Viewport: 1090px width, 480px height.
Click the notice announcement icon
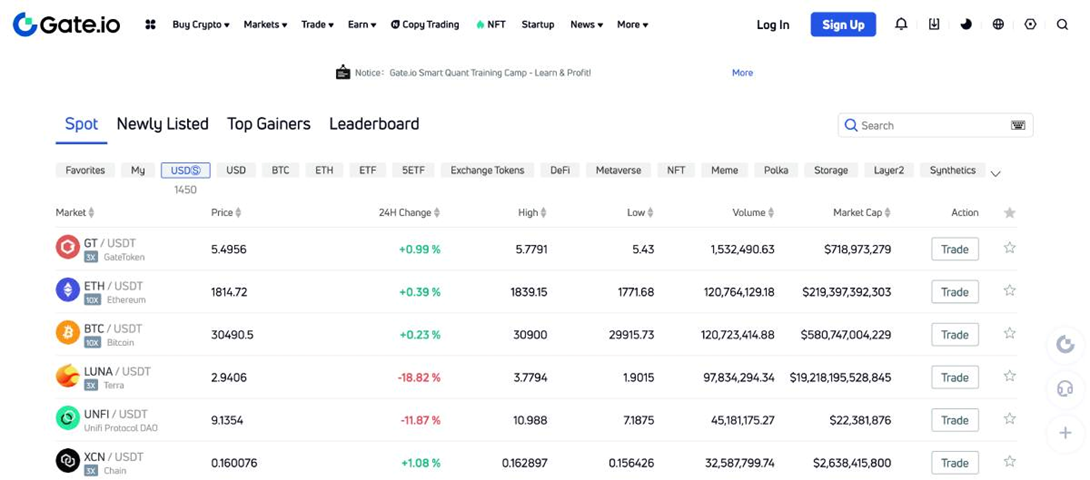[x=343, y=72]
